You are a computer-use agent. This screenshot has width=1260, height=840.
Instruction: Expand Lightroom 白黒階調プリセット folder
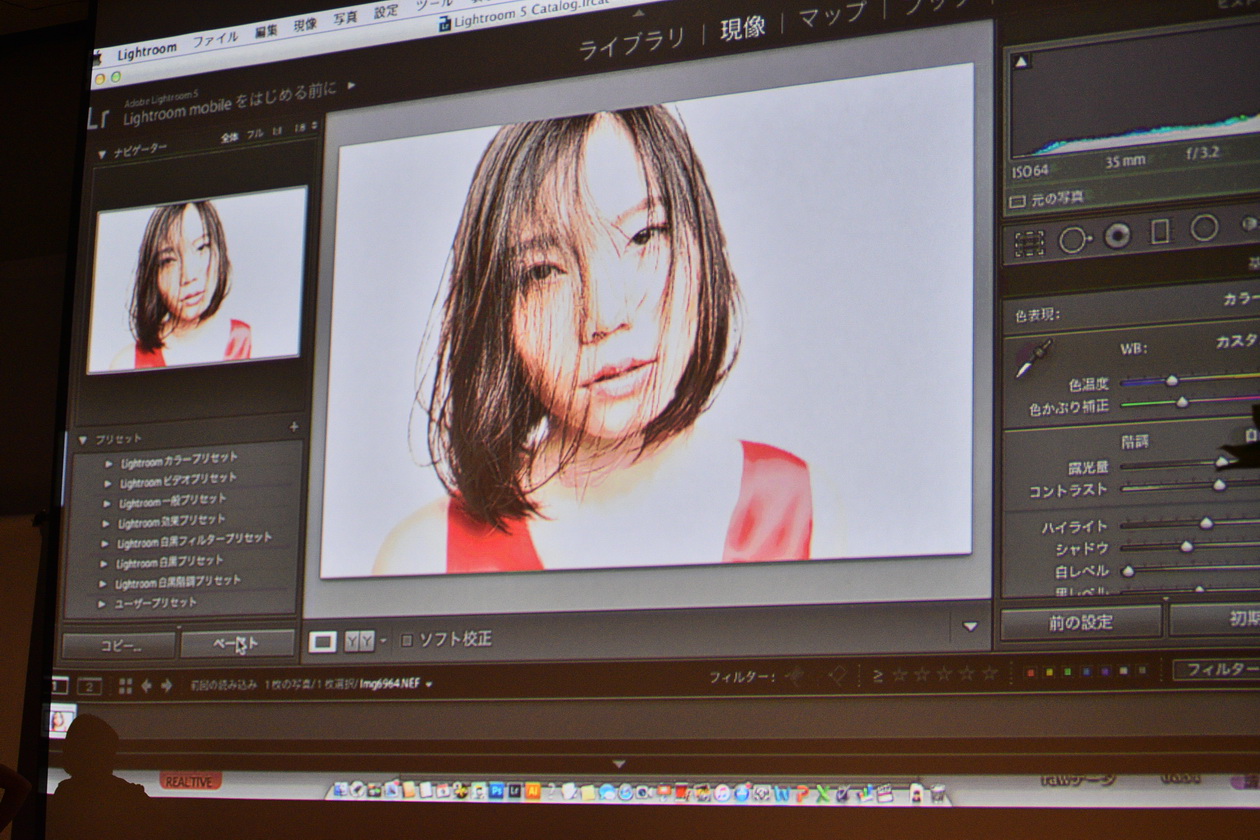pyautogui.click(x=103, y=585)
